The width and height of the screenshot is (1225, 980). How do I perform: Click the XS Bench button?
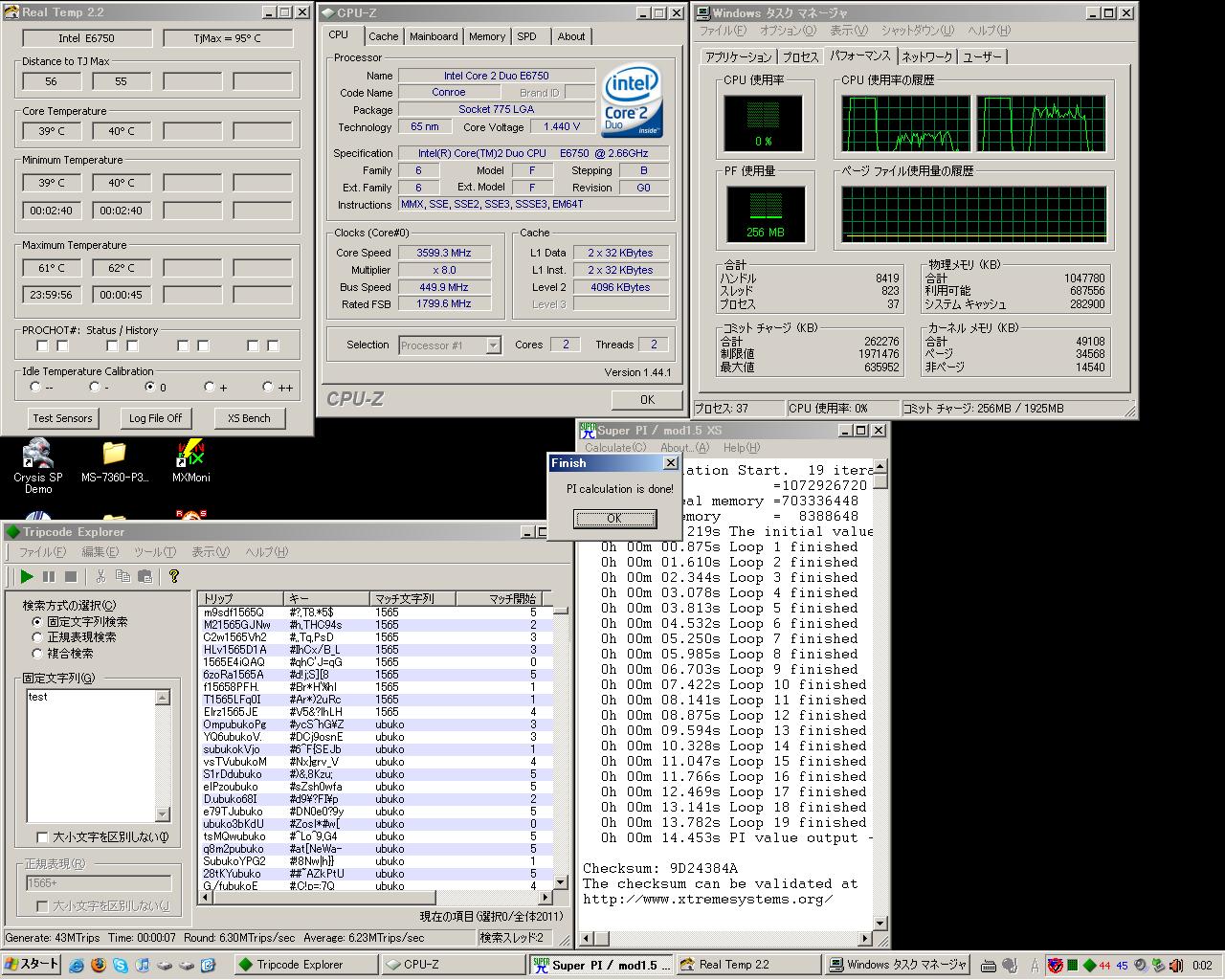(249, 418)
